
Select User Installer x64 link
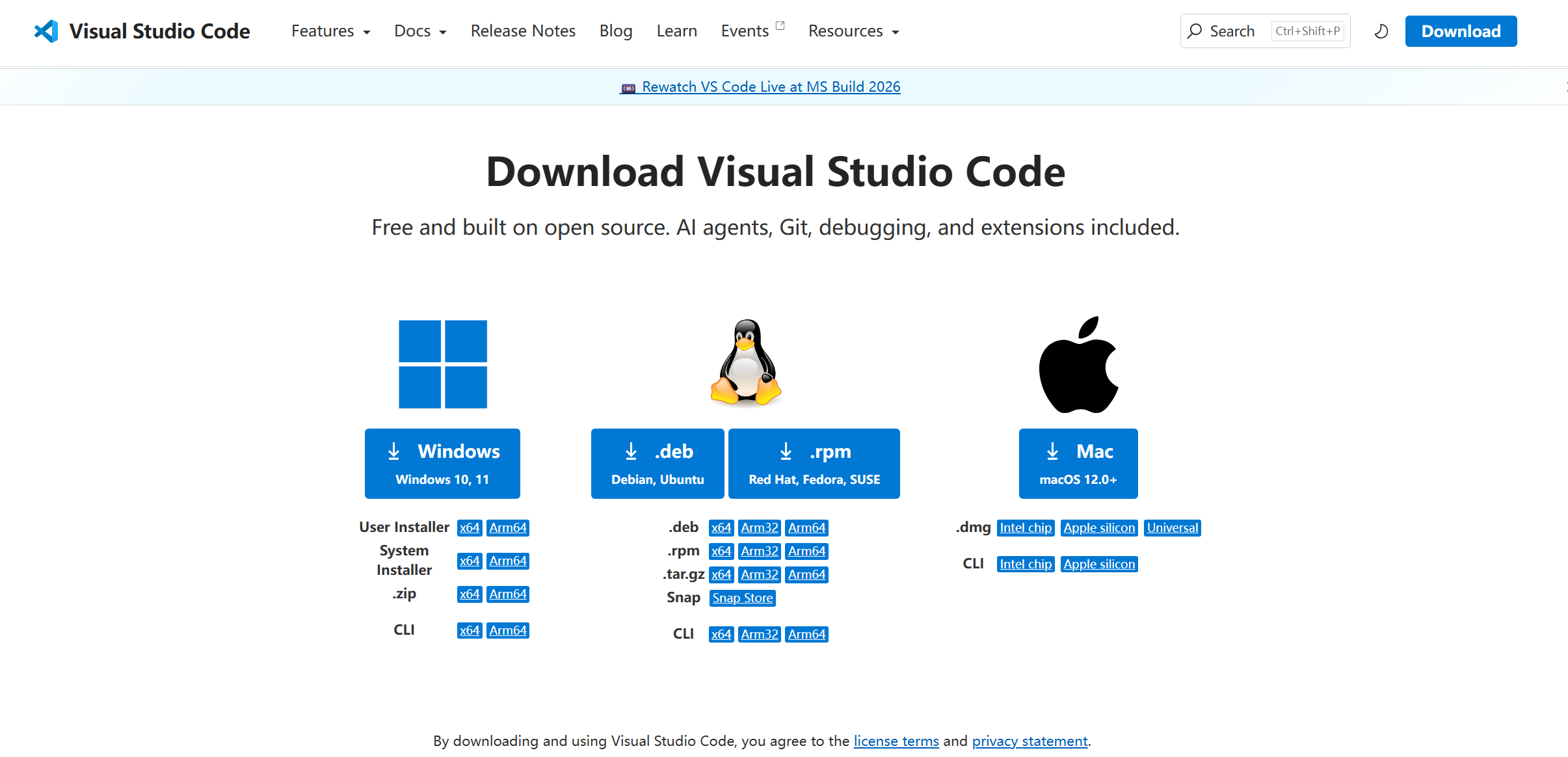click(x=470, y=527)
